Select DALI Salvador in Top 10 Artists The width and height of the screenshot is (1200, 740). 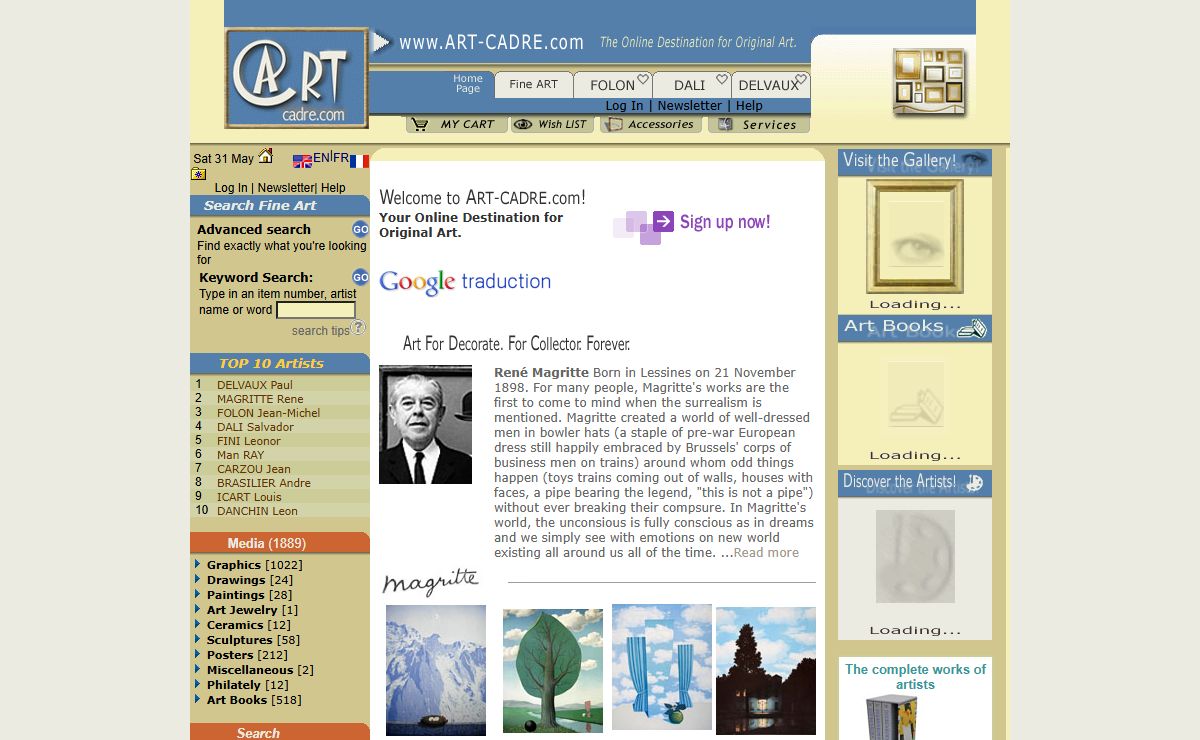tap(255, 427)
